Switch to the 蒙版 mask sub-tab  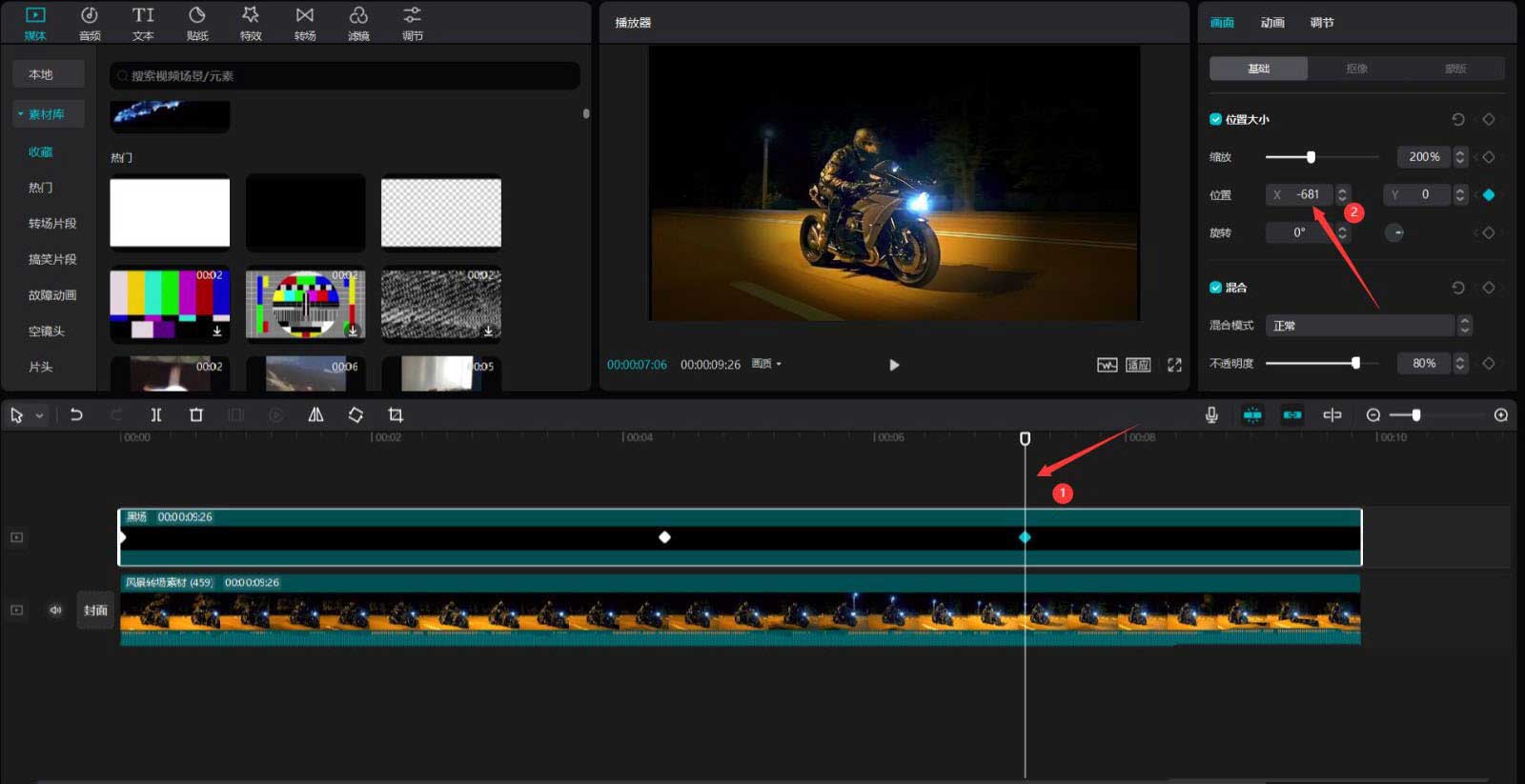[1454, 69]
